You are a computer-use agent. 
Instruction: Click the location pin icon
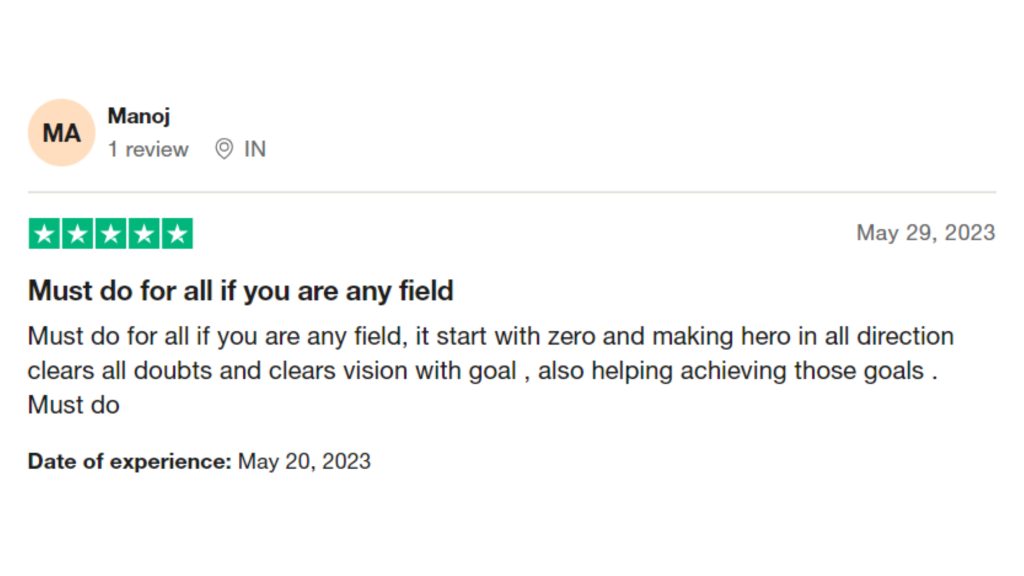[x=224, y=149]
